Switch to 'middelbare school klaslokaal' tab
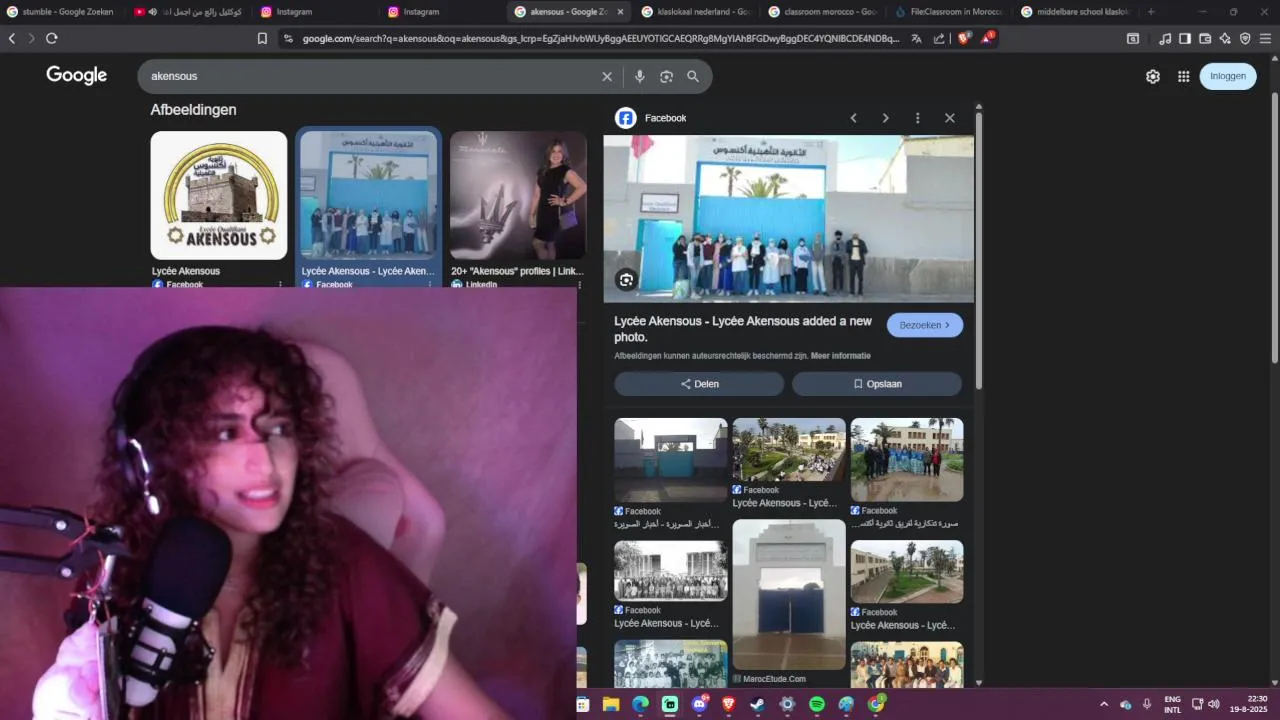Viewport: 1280px width, 720px height. click(1076, 12)
